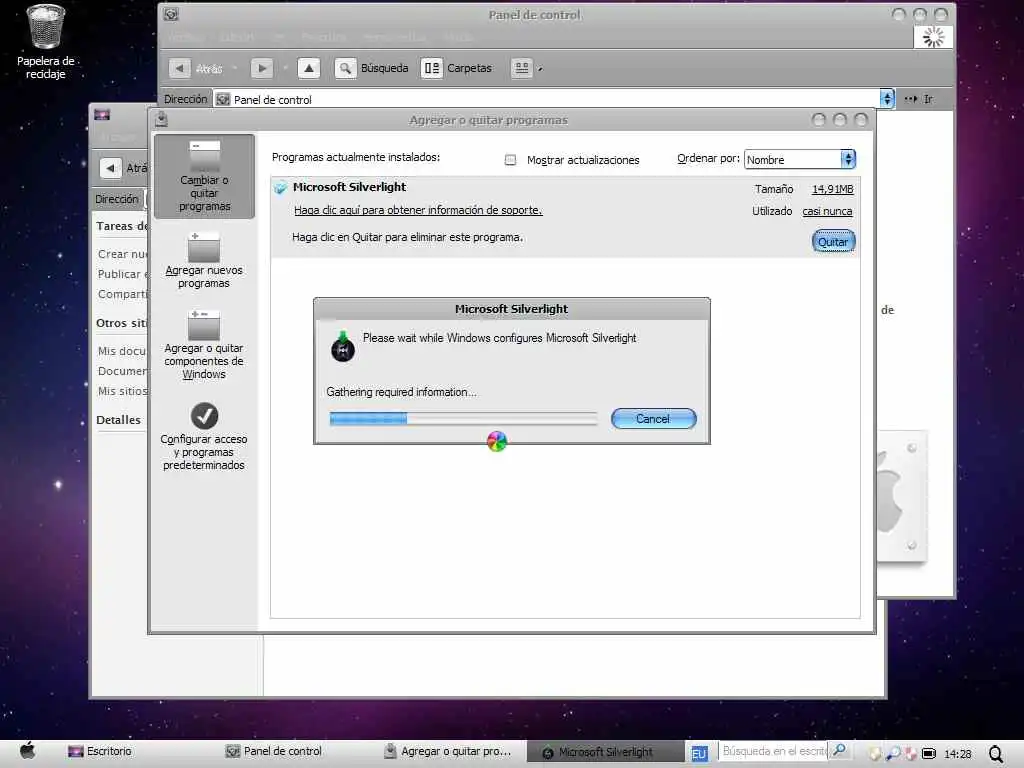Click the Panel de control window title icon
Image resolution: width=1024 pixels, height=768 pixels.
pos(171,14)
